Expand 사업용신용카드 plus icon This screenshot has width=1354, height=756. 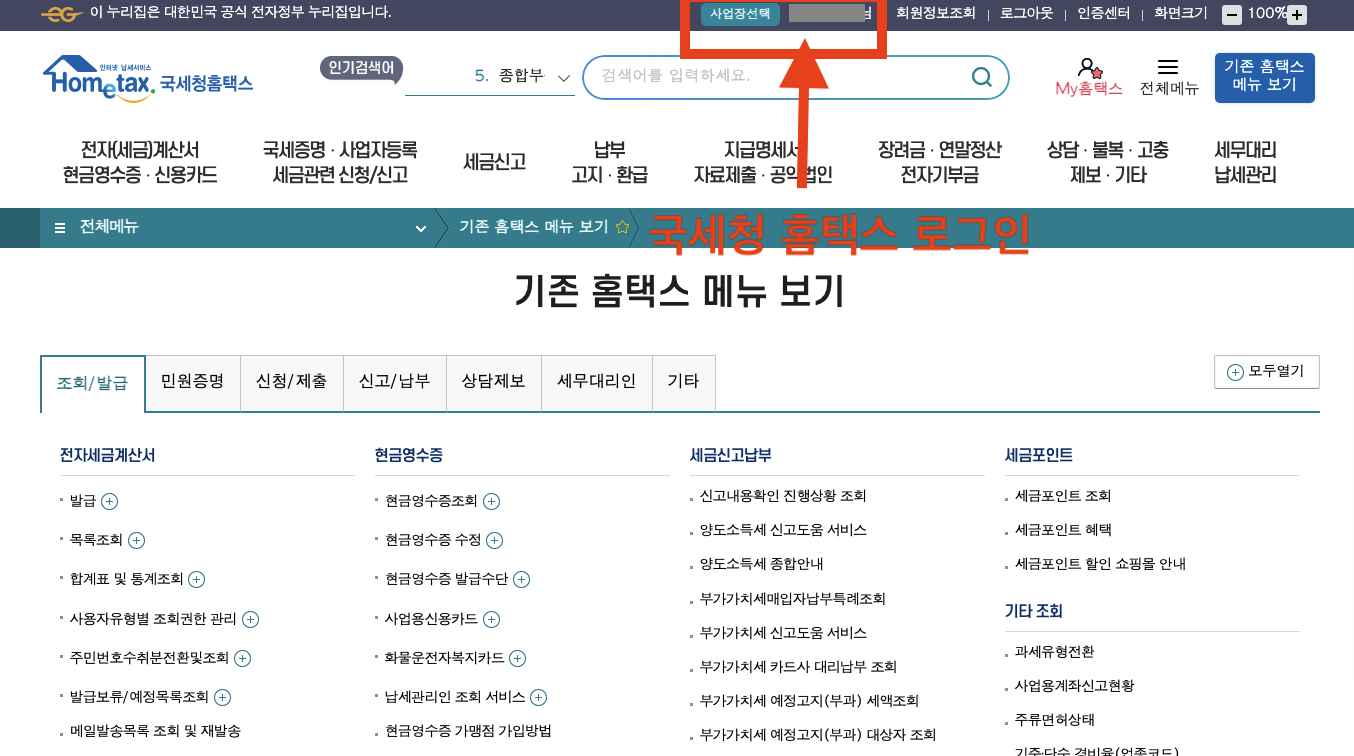[491, 619]
